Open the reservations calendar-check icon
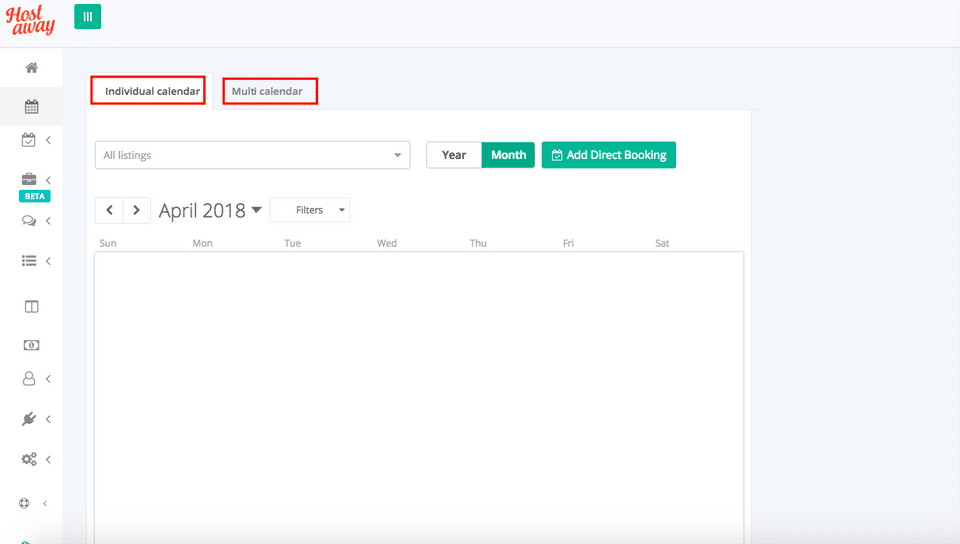Image resolution: width=960 pixels, height=544 pixels. click(29, 140)
